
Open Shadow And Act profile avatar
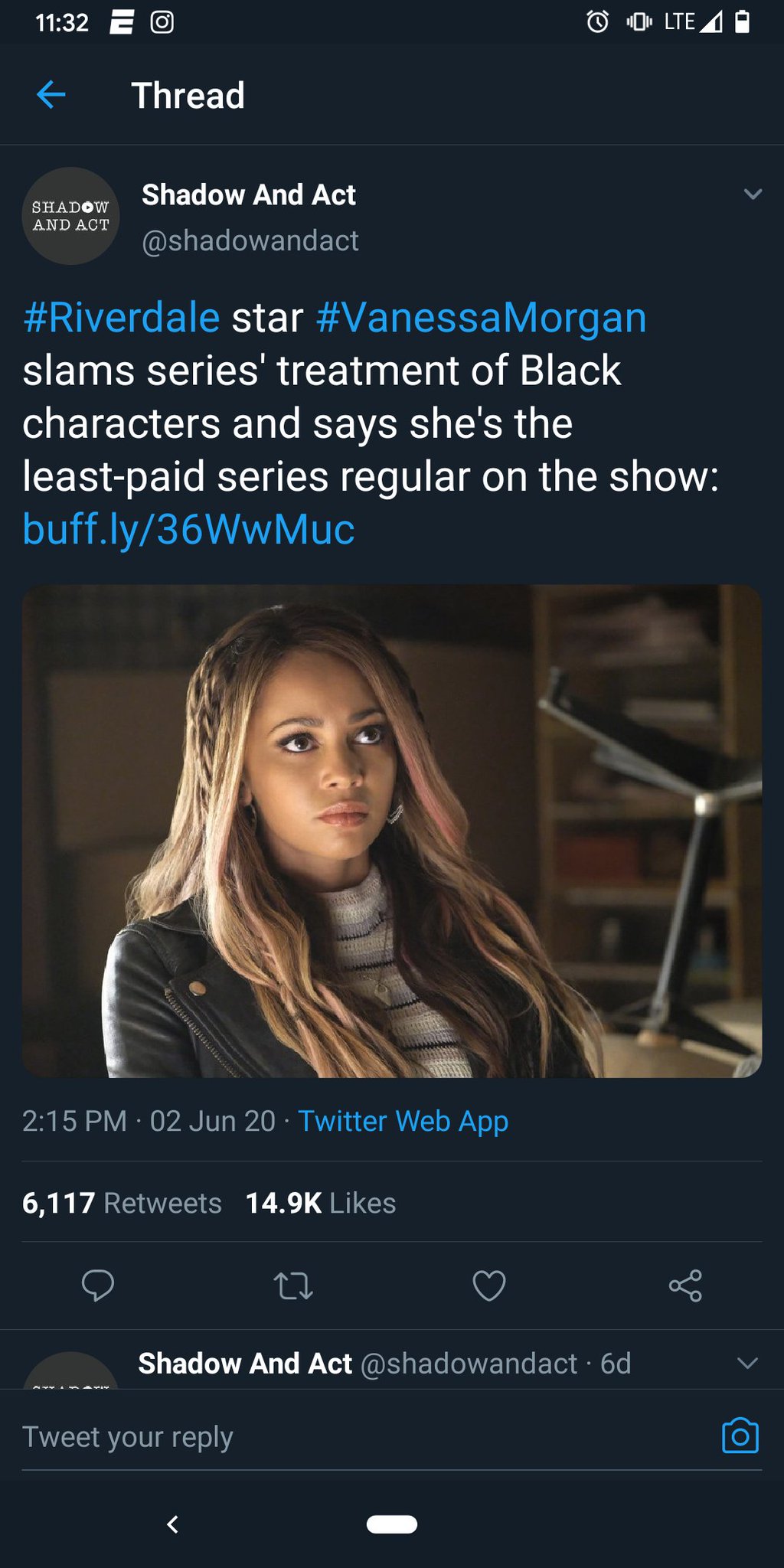pos(71,216)
